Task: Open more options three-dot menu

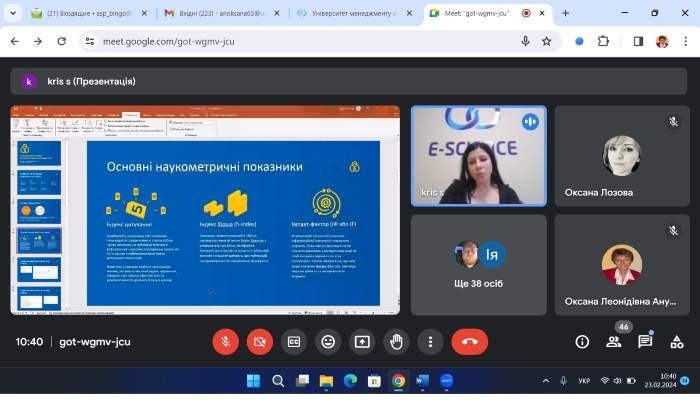Action: tap(430, 341)
